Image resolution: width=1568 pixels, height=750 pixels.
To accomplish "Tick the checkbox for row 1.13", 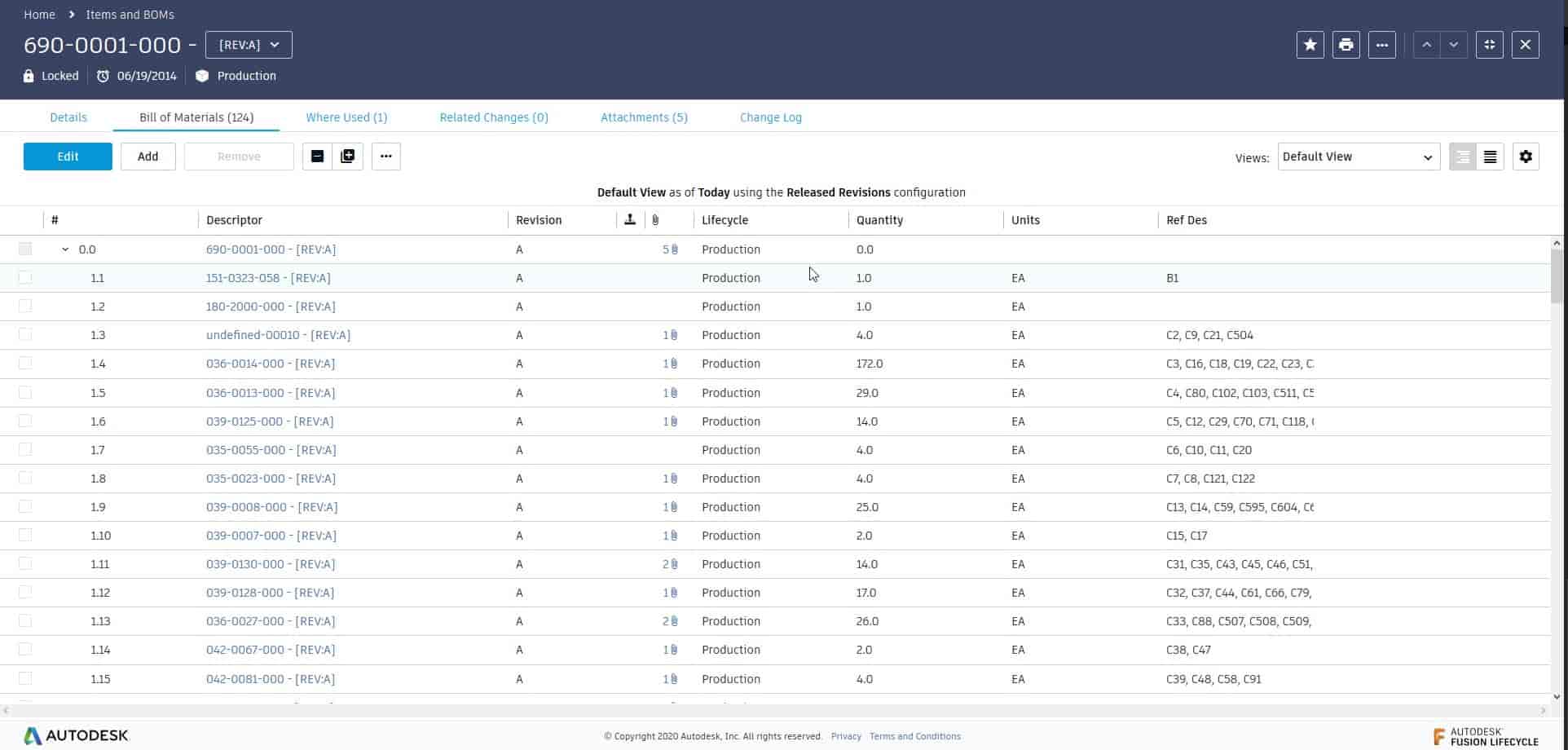I will click(x=25, y=620).
